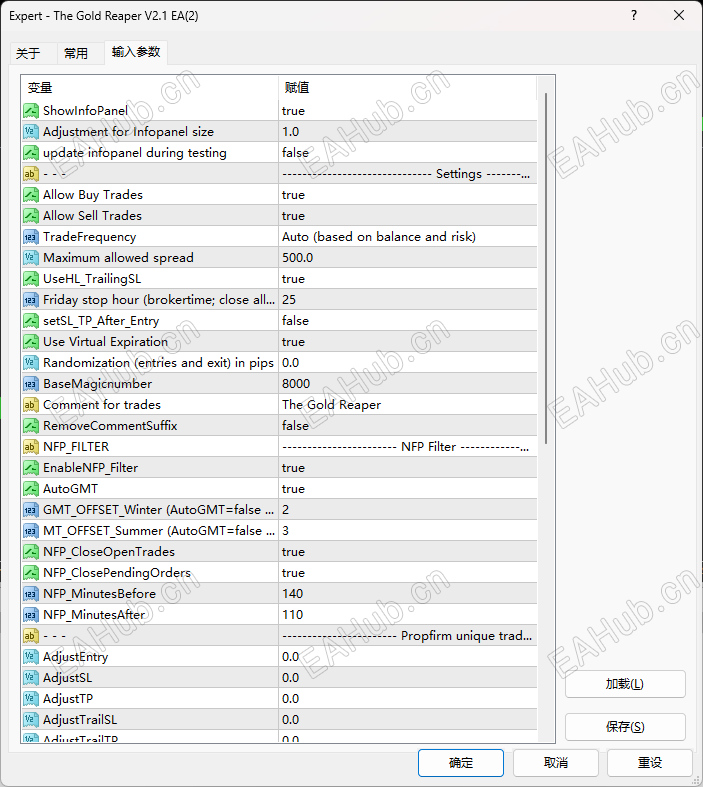Click the AutoGMT row icon
Viewport: 703px width, 787px height.
31,489
